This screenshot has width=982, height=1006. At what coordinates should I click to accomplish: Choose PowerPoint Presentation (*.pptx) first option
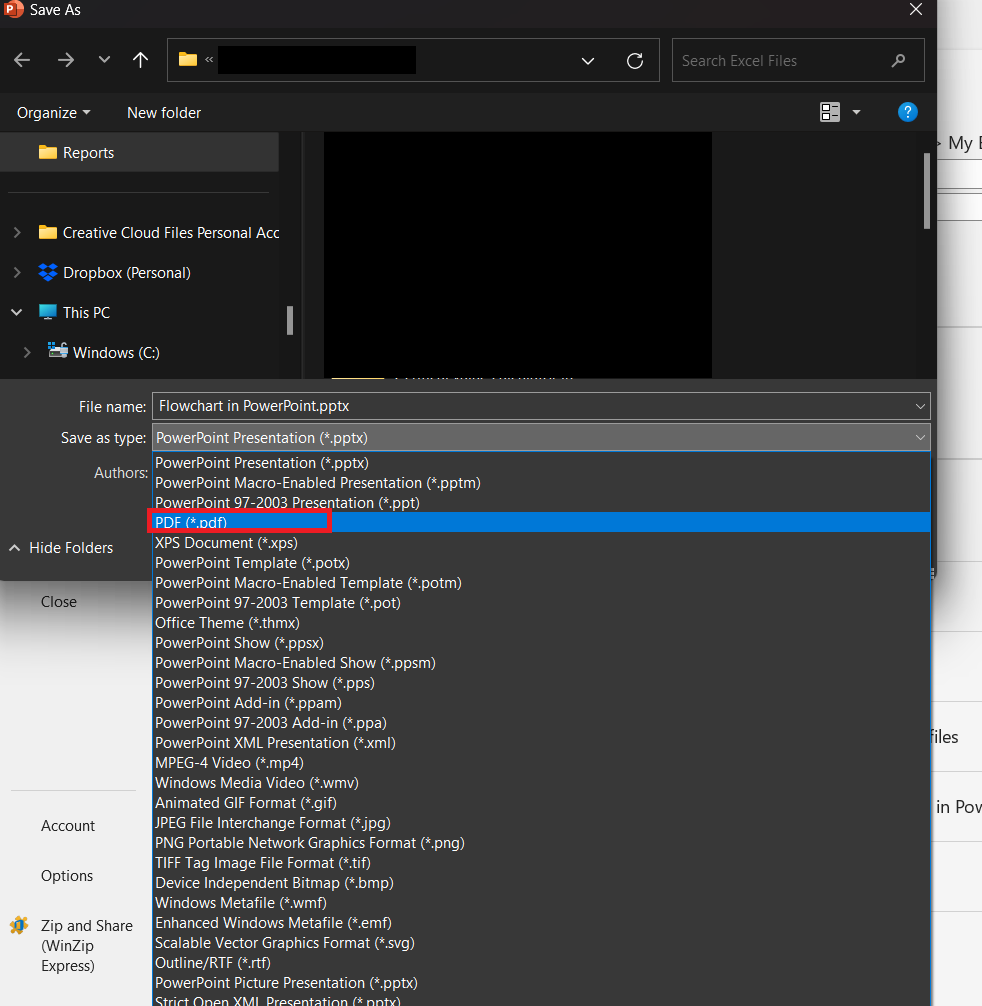pos(541,463)
